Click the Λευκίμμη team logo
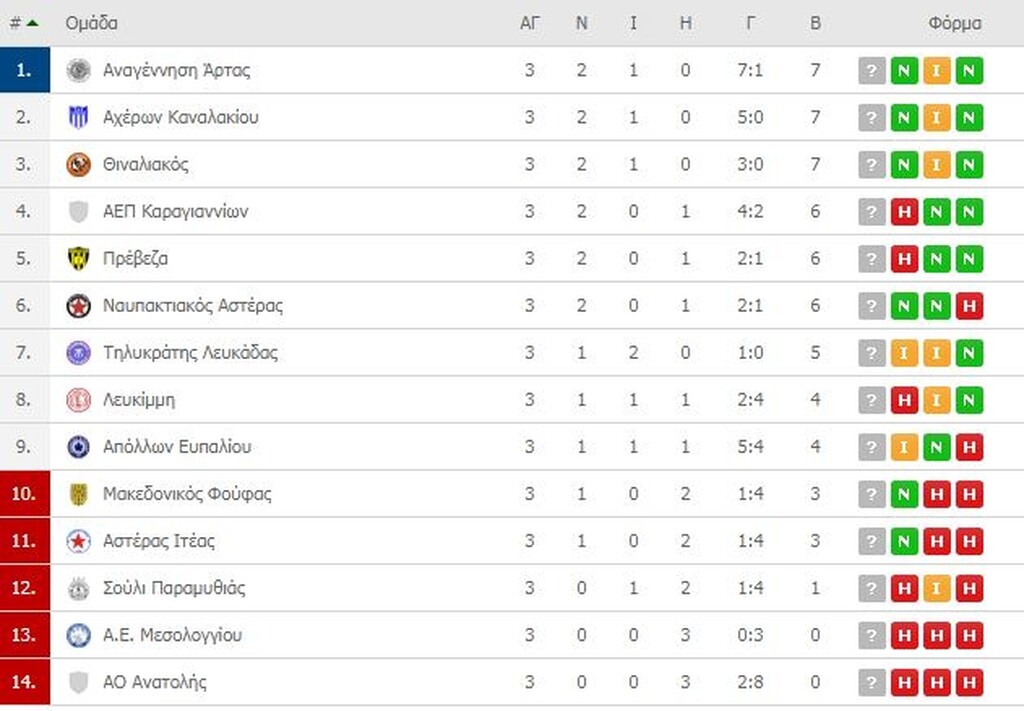Screen dimensions: 1024x711 78,400
